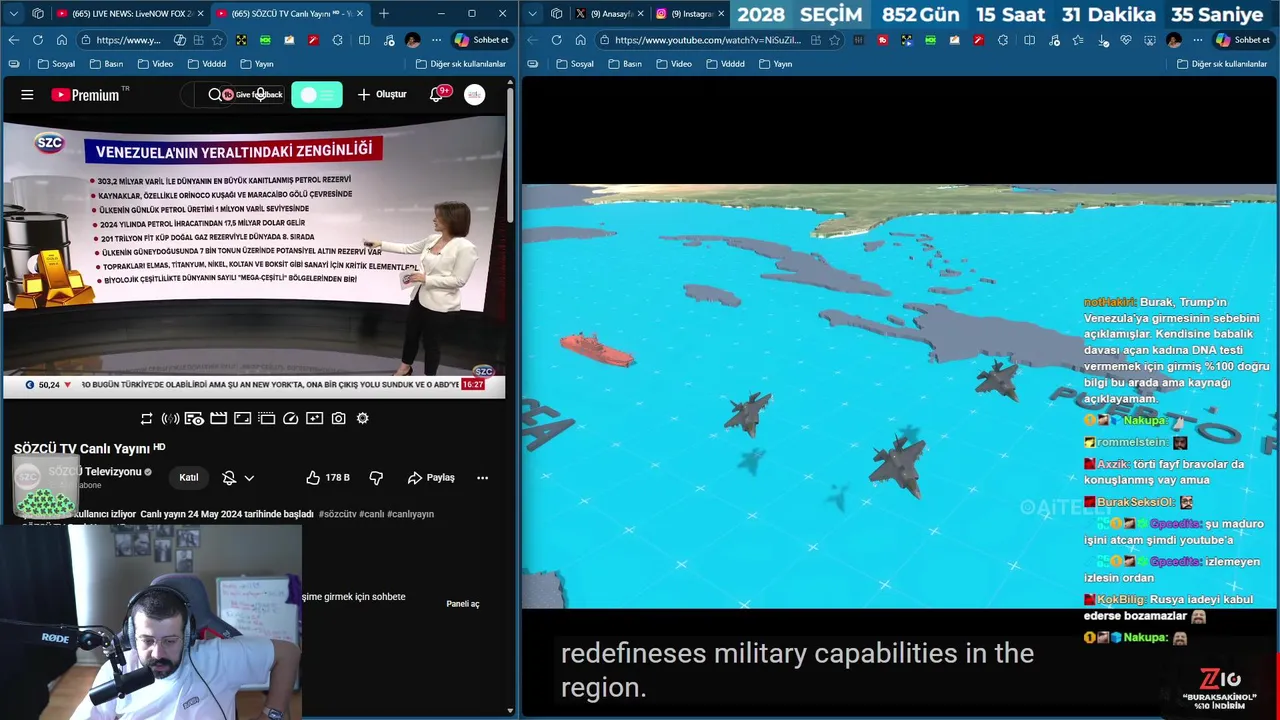Click the video filters sparkle icon
Viewport: 1280px width, 720px height.
tap(314, 418)
